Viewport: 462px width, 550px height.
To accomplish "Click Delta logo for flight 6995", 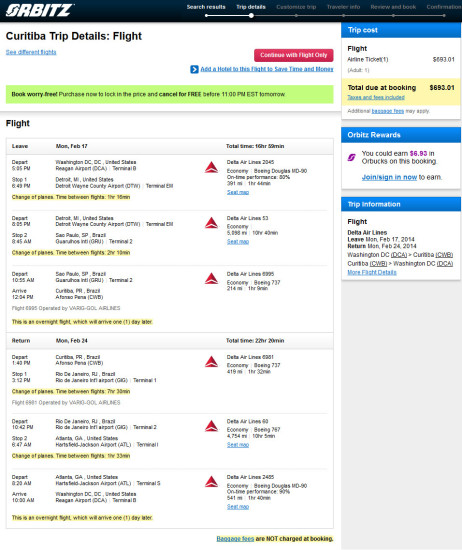I will (x=211, y=279).
